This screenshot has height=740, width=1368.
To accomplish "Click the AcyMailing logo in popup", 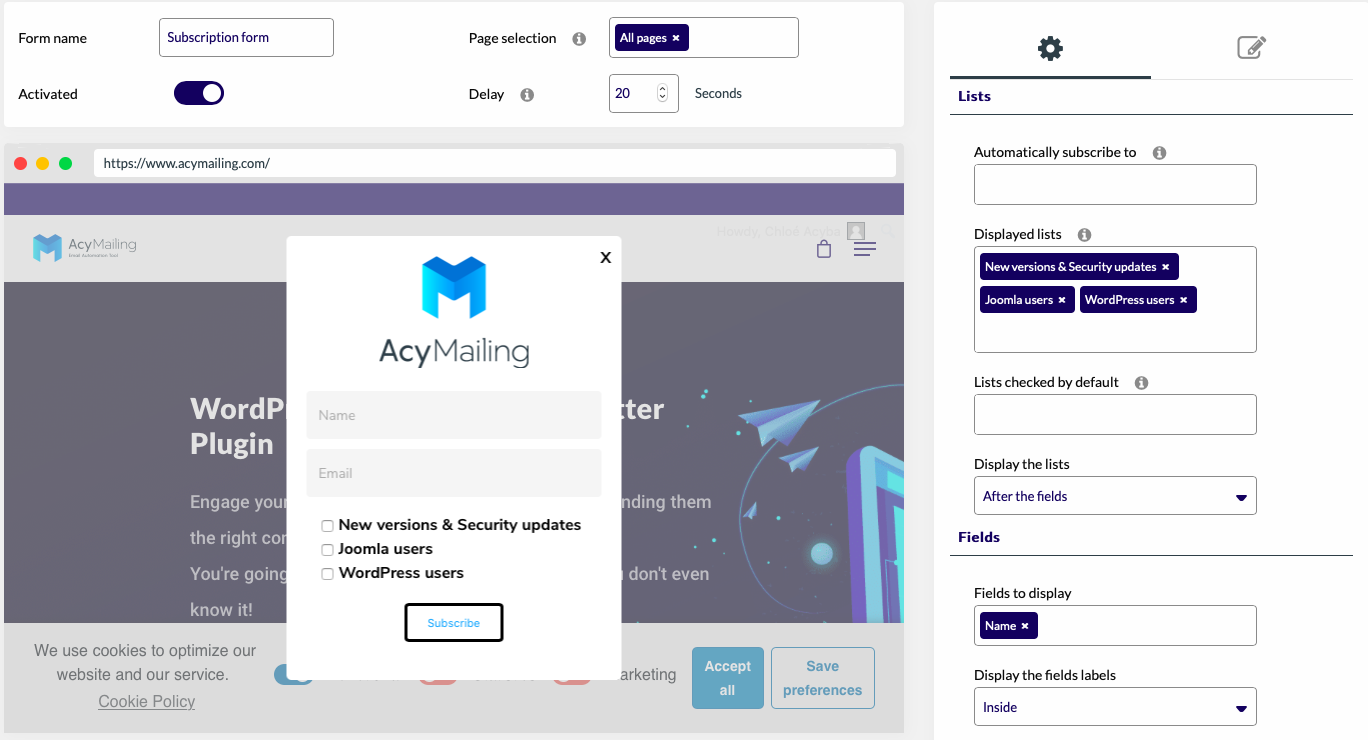I will click(x=454, y=312).
